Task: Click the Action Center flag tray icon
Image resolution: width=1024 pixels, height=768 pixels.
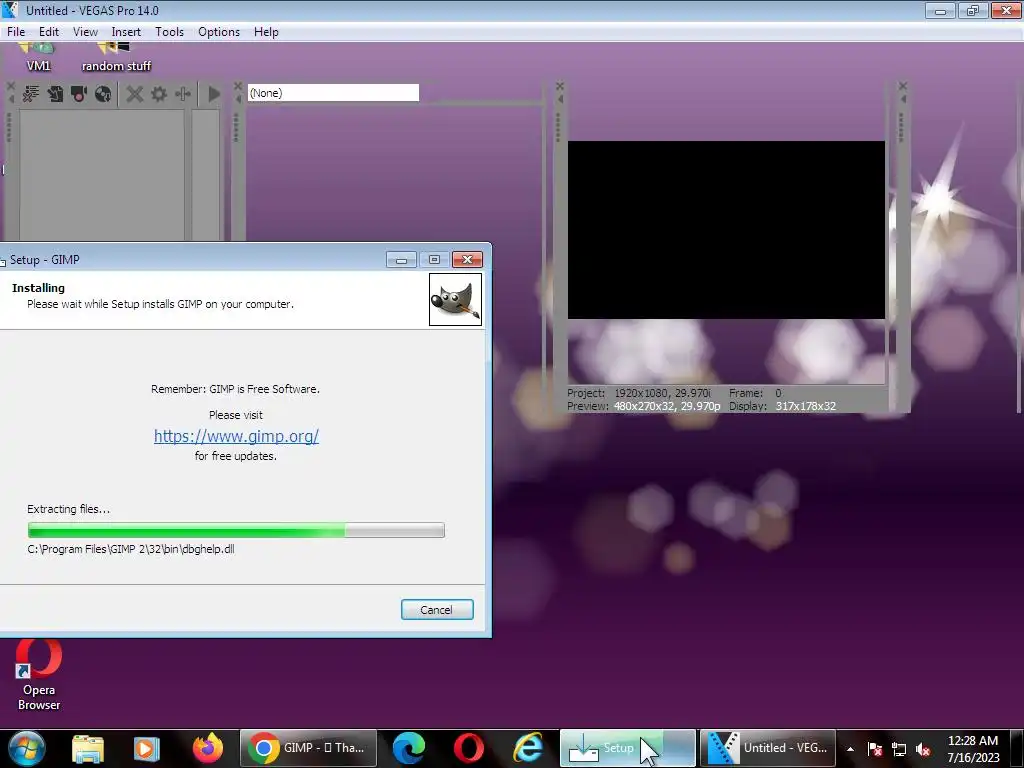Action: [x=875, y=749]
